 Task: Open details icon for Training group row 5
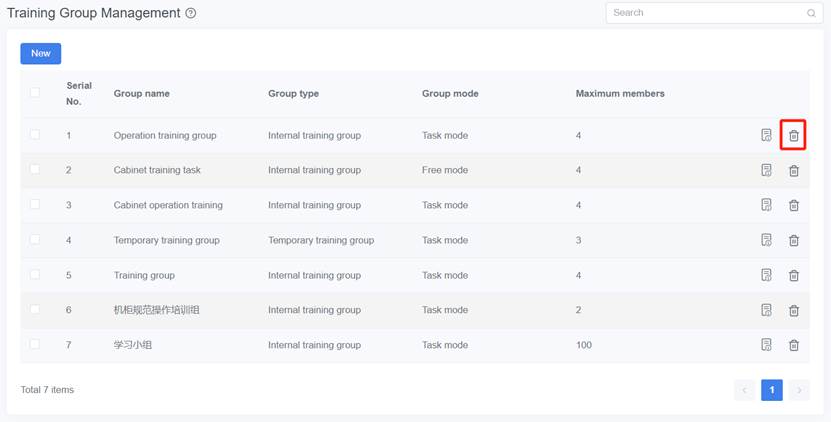(766, 275)
